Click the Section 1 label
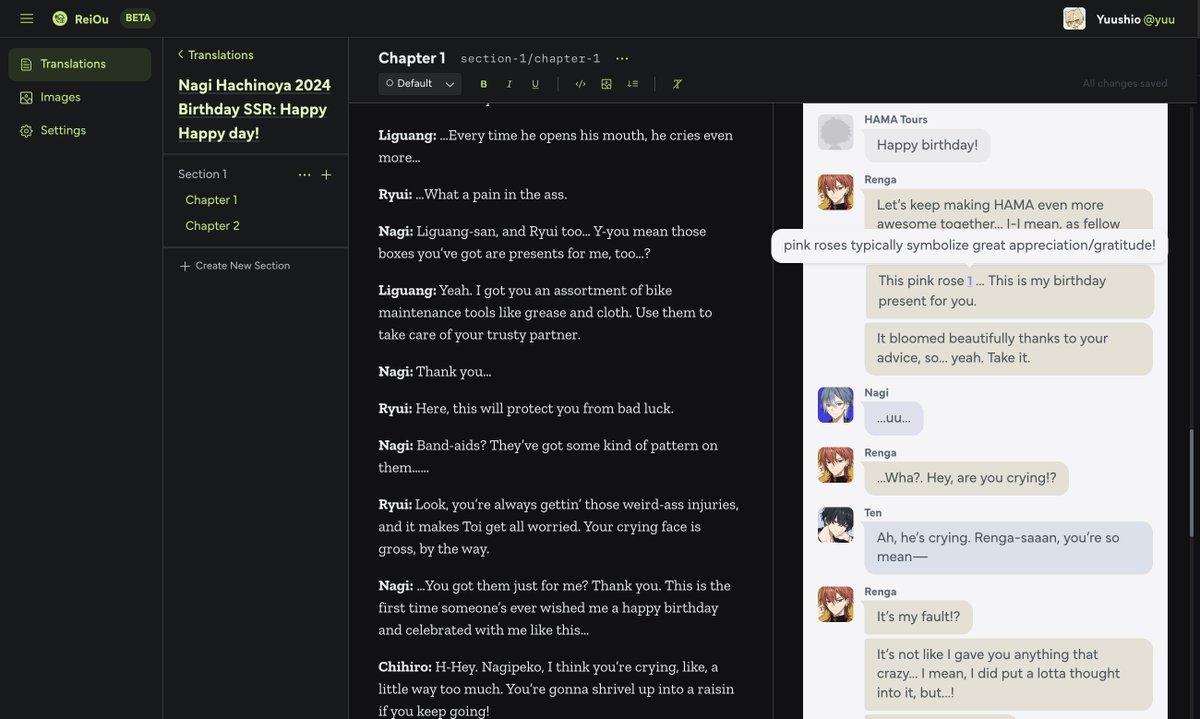 click(202, 174)
